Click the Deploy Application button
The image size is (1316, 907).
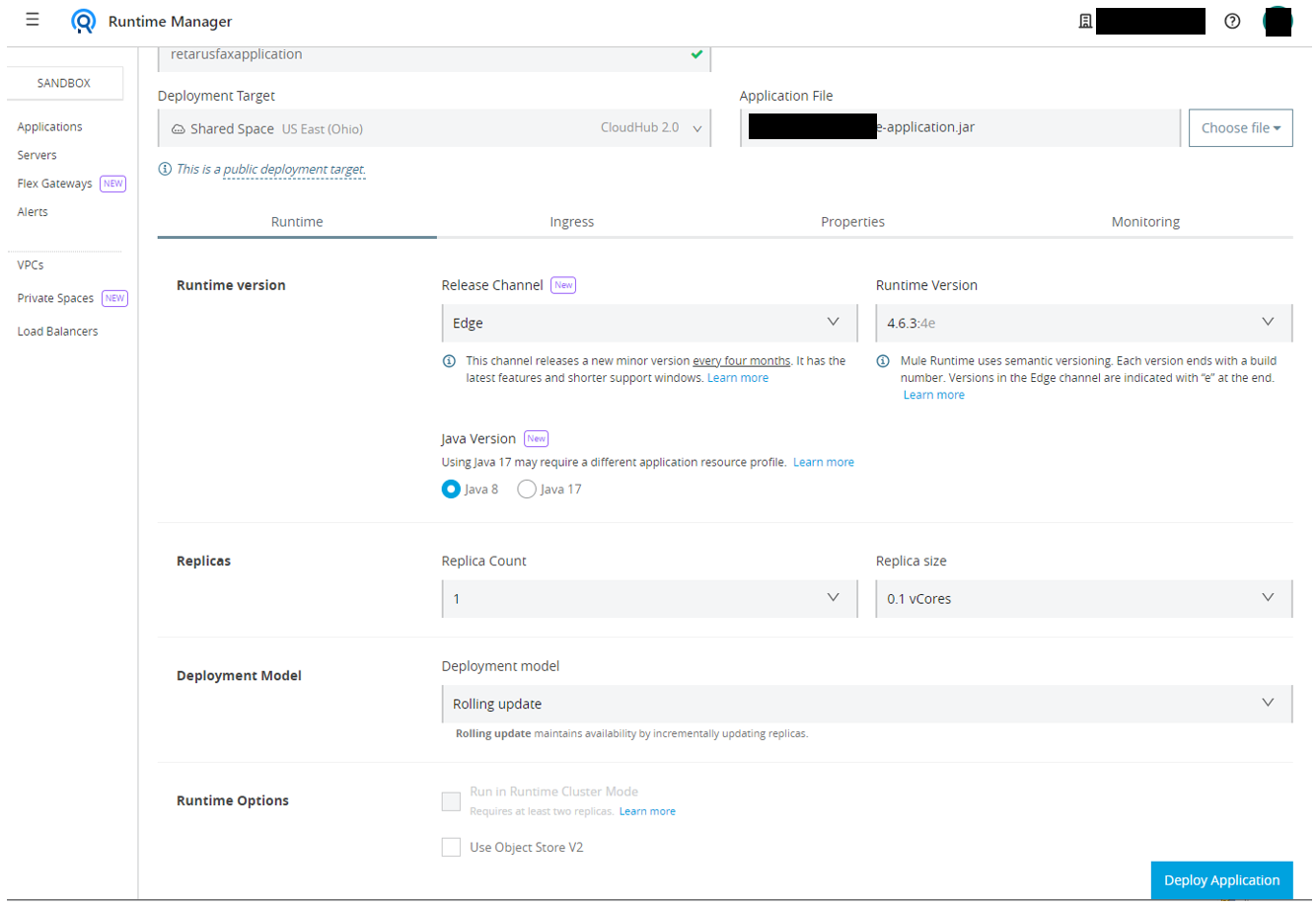pos(1221,880)
